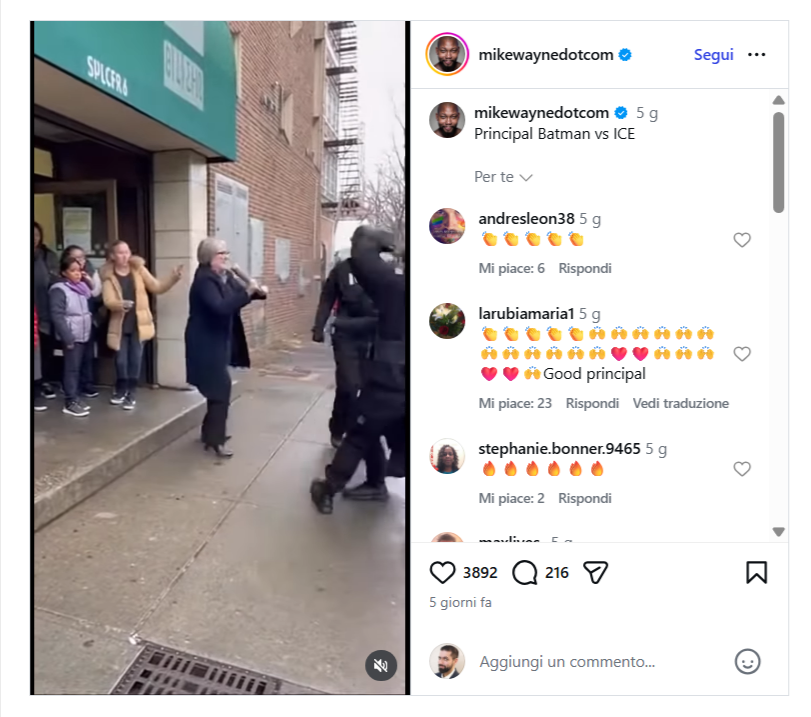Save post with bookmark icon
Screen dimensions: 811x717
(756, 573)
